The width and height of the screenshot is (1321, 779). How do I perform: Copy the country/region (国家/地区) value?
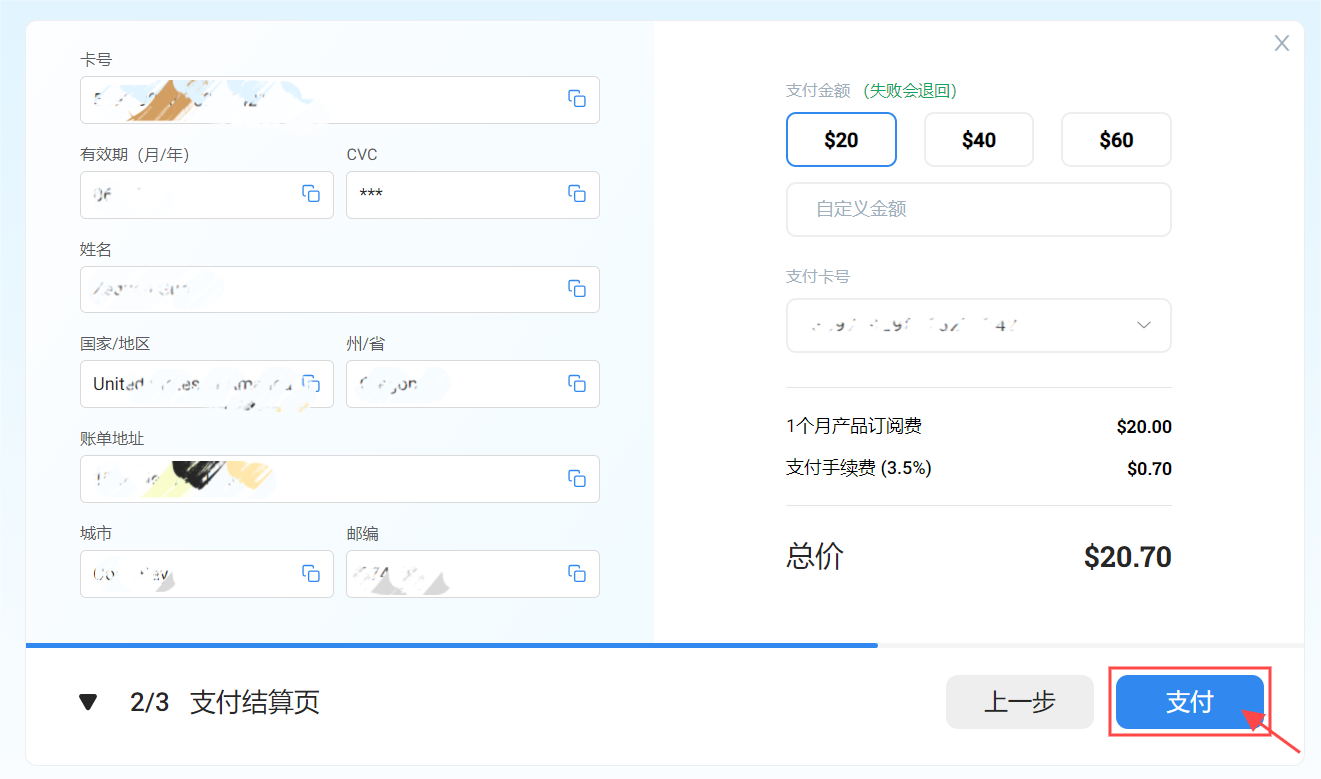coord(311,383)
